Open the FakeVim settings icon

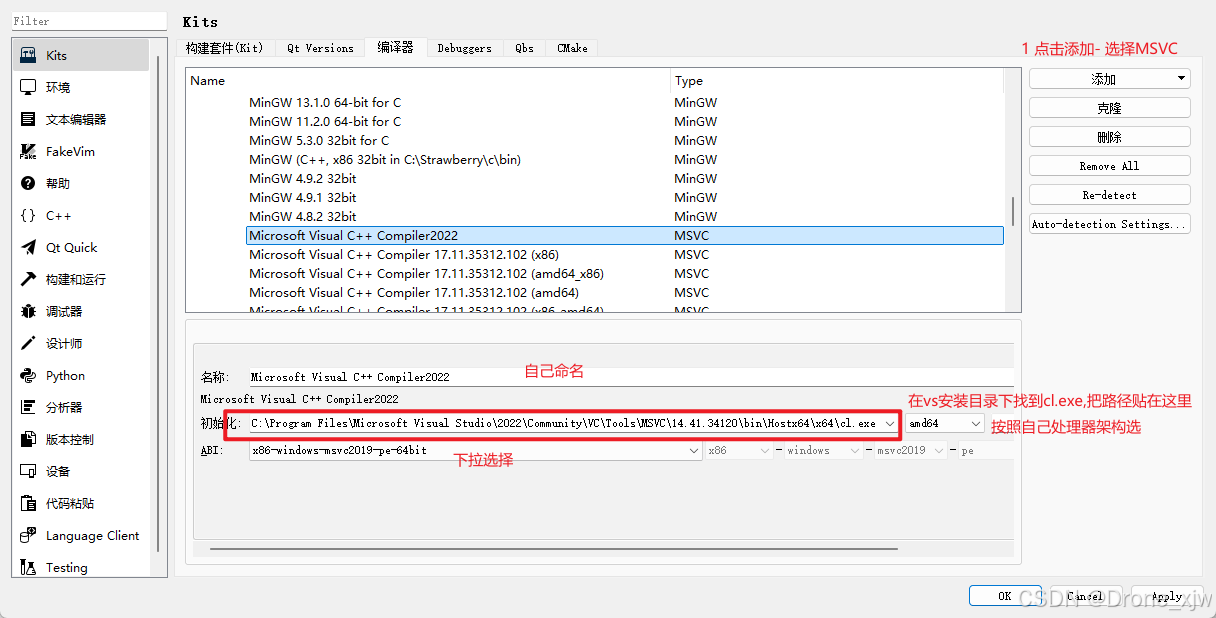28,152
